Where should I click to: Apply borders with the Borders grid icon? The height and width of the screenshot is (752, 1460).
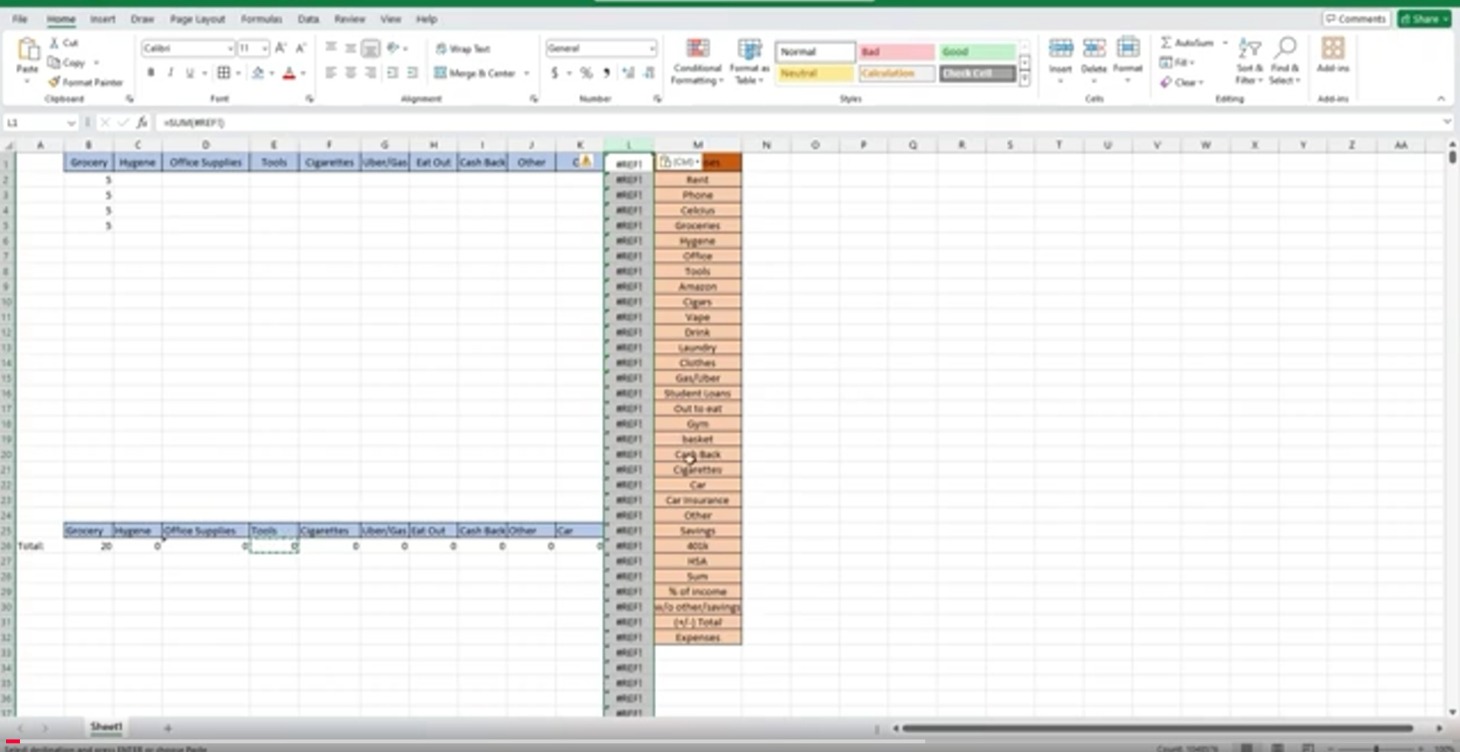pyautogui.click(x=224, y=73)
